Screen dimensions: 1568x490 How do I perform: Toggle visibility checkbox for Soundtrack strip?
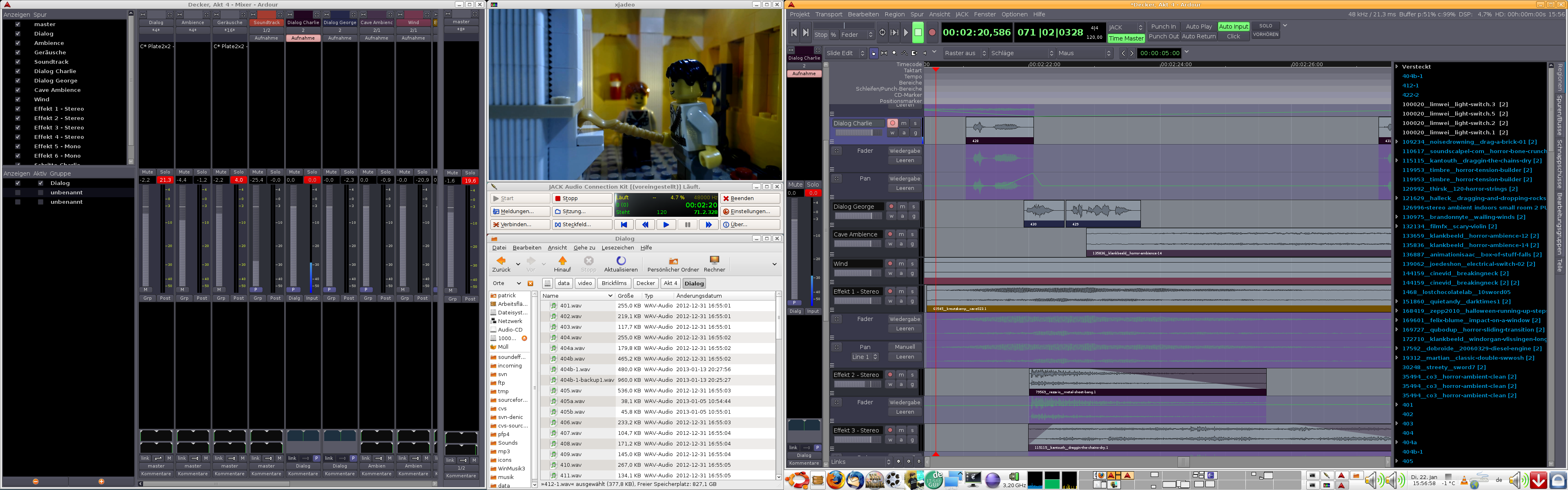click(18, 62)
